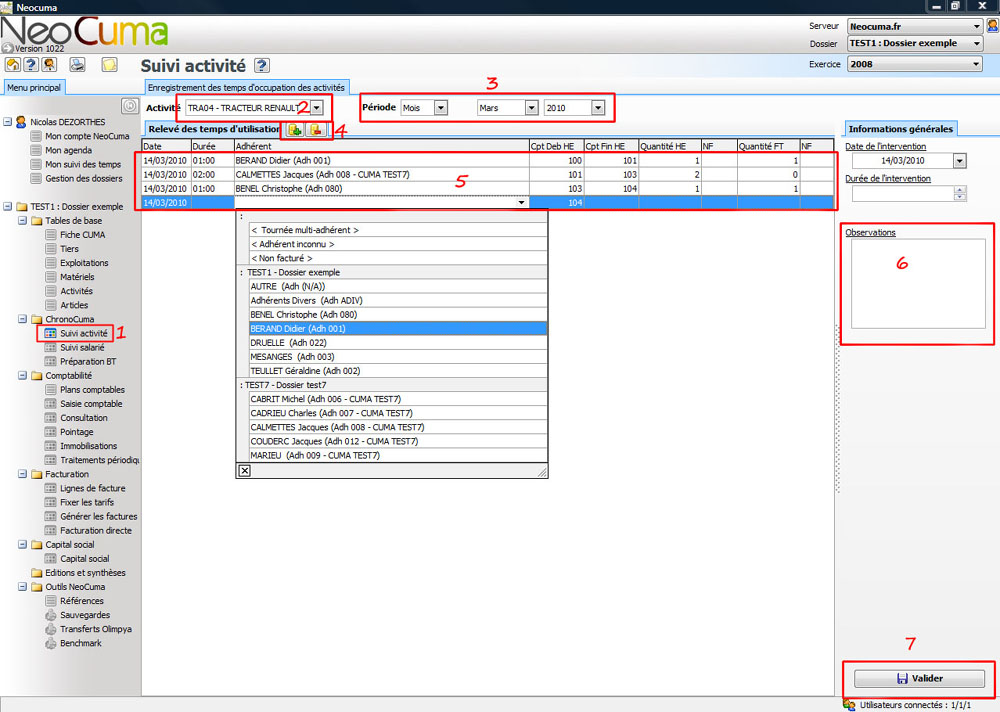Select TEULLET Géraldine (Adh 002) in list
Image resolution: width=1000 pixels, height=712 pixels.
point(398,371)
